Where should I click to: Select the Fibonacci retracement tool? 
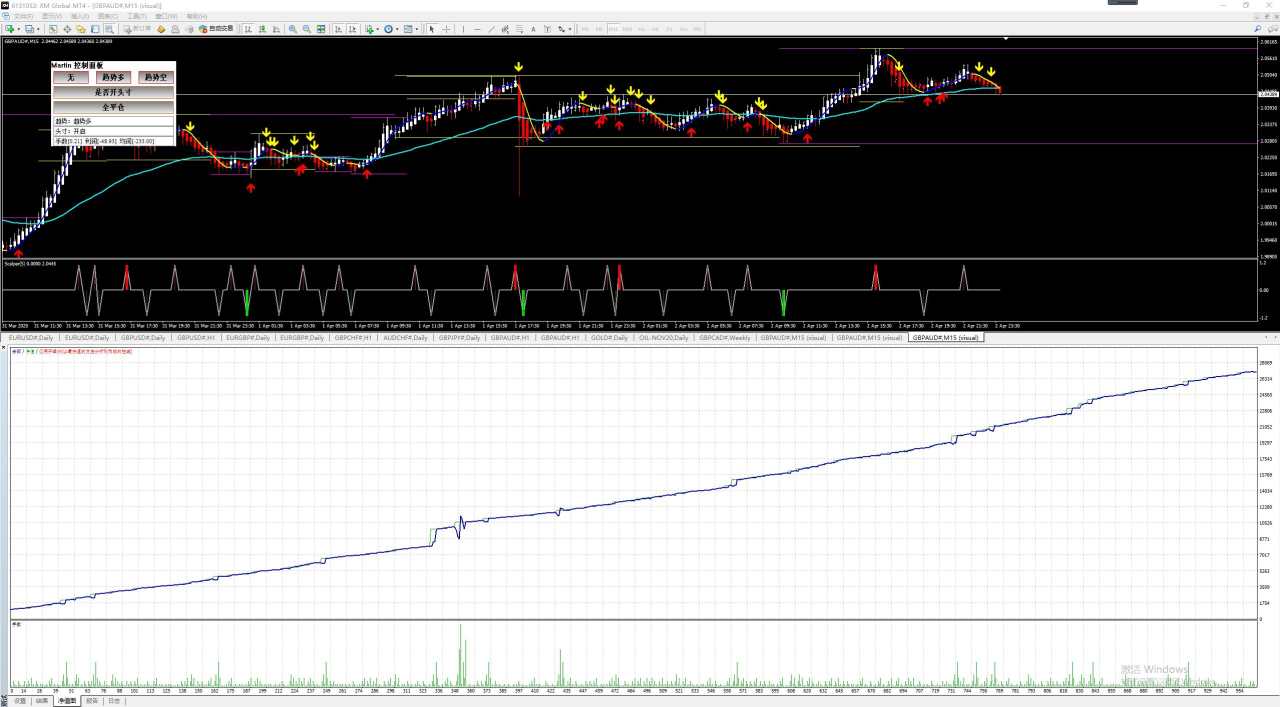click(519, 29)
